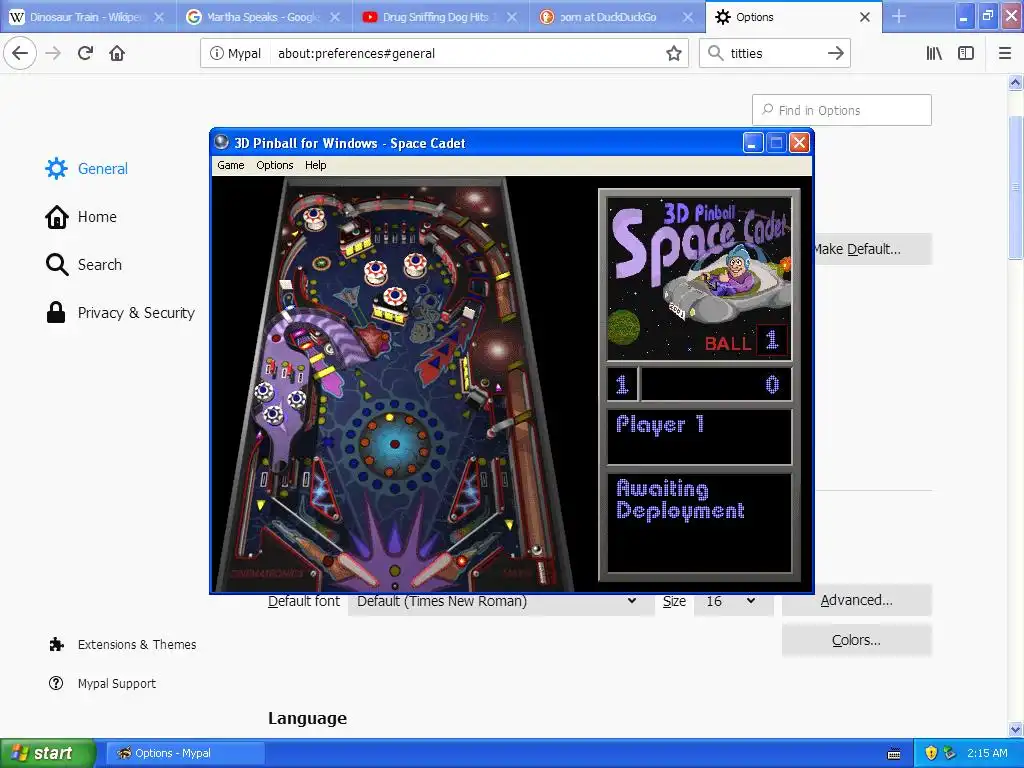Open the hamburger application menu
This screenshot has height=768, width=1024.
pos(1005,53)
